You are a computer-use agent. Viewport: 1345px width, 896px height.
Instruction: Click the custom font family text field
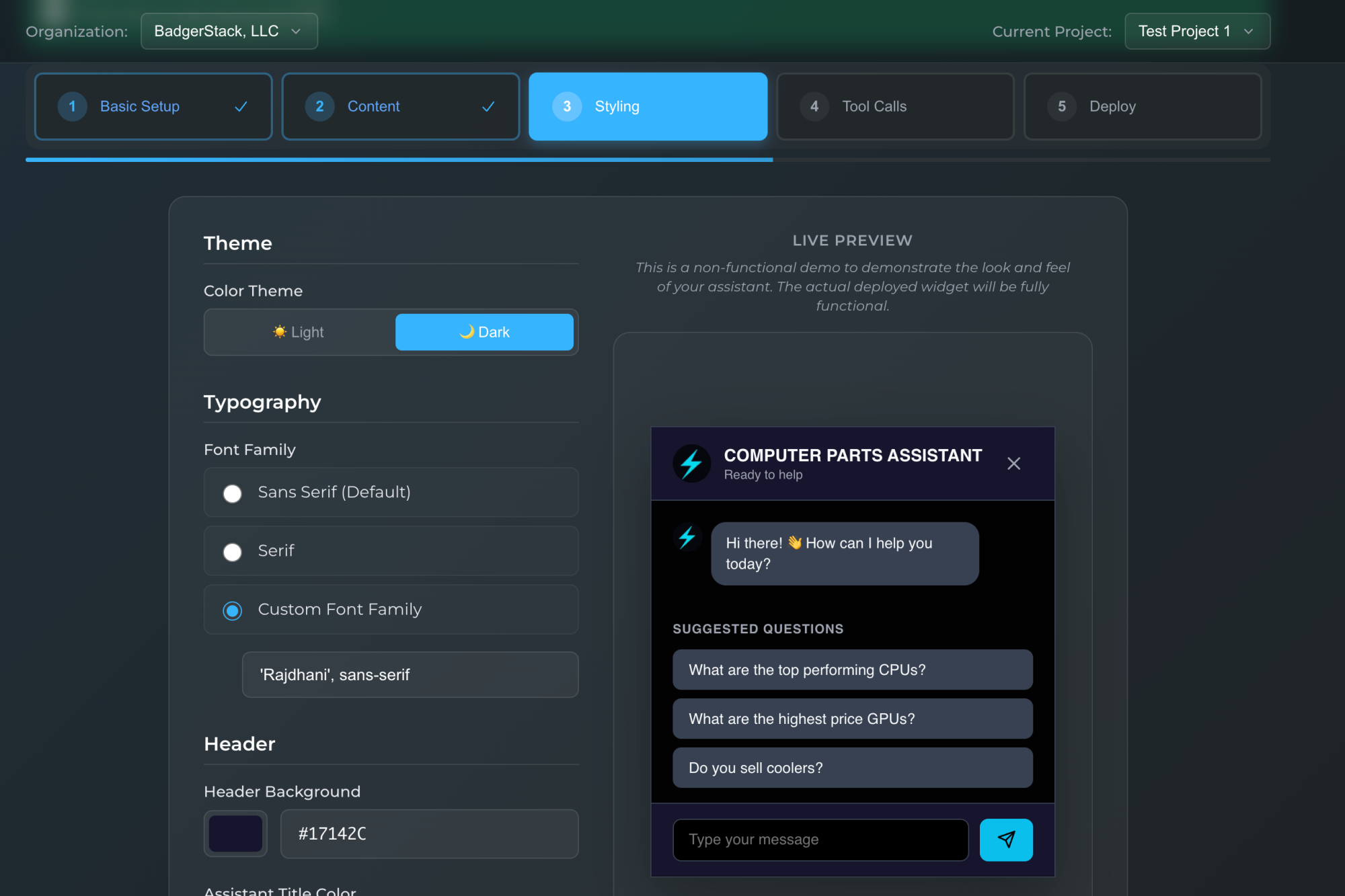pos(410,675)
